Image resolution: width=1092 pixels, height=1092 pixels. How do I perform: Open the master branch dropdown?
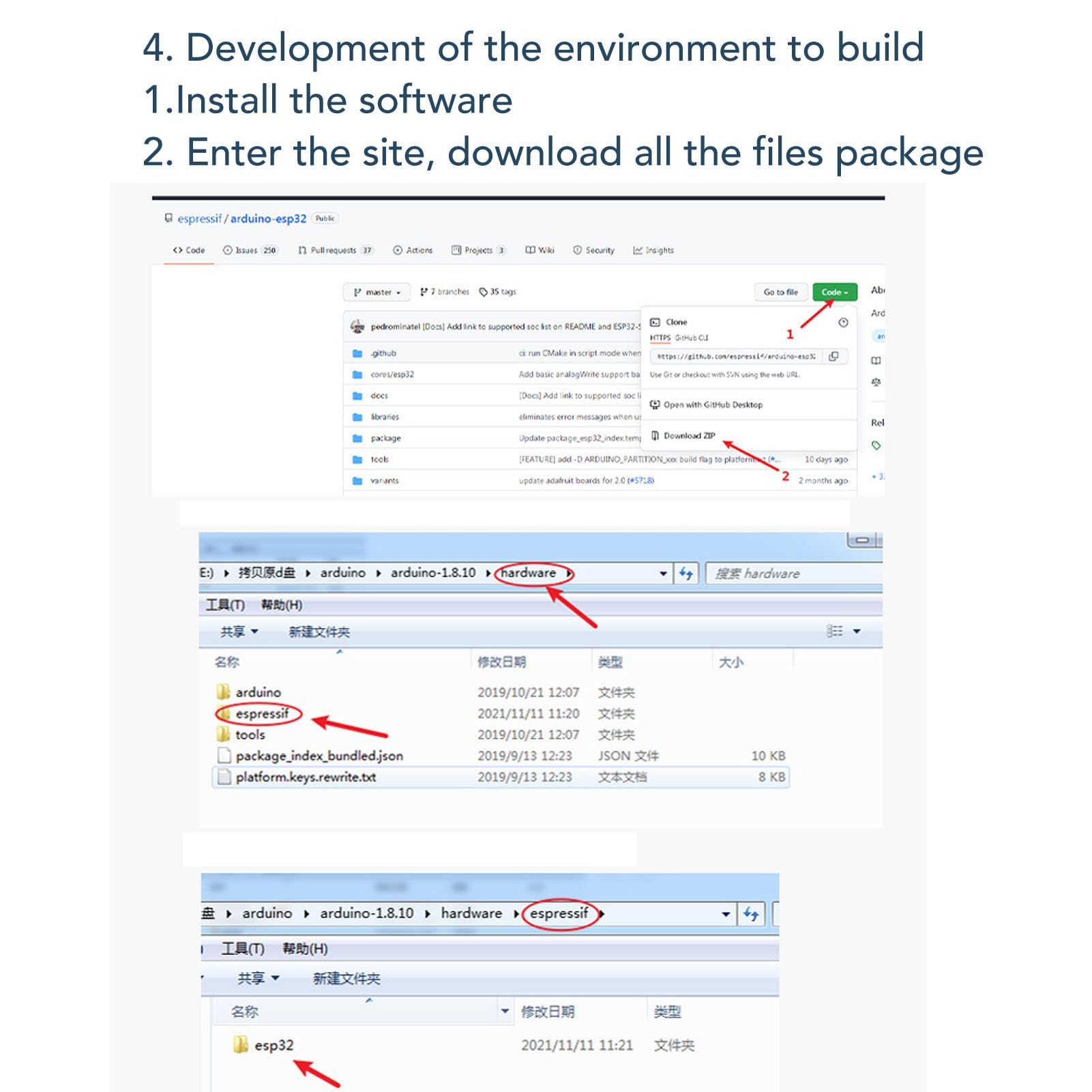click(x=377, y=292)
